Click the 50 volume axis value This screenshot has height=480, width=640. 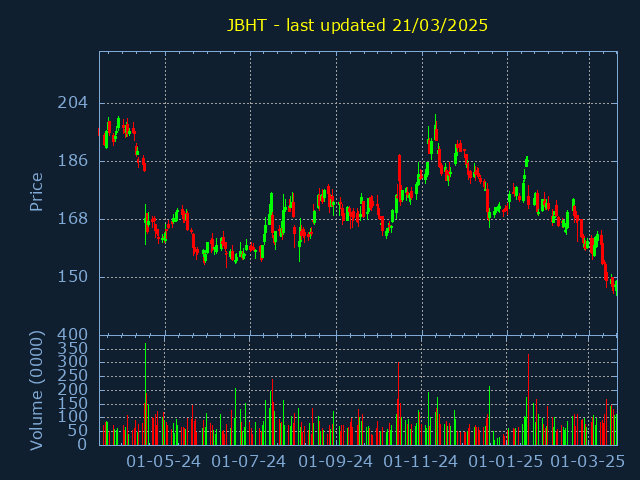point(77,430)
